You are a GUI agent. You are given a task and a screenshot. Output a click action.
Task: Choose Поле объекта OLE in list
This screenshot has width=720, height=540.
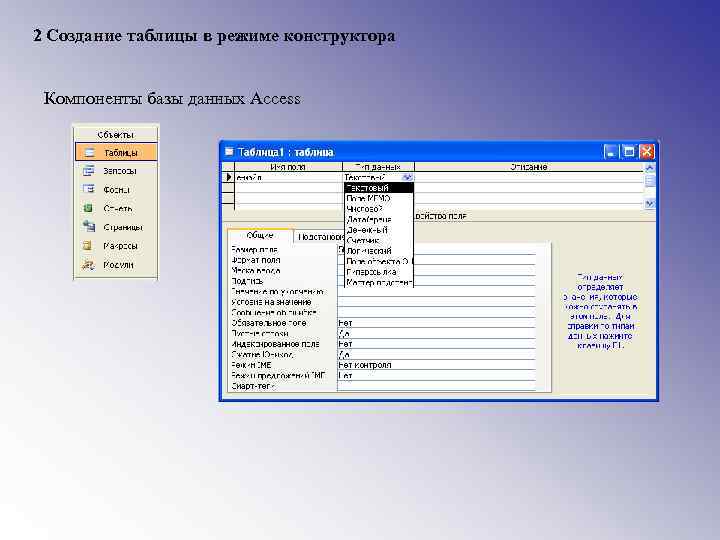click(x=379, y=262)
